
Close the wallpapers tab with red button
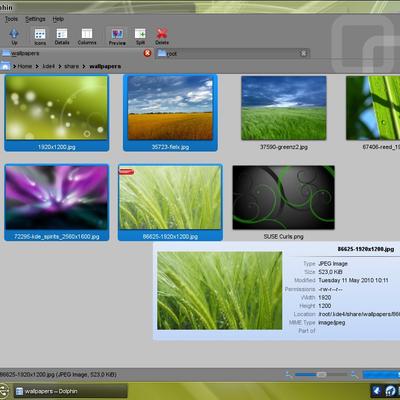coord(147,53)
